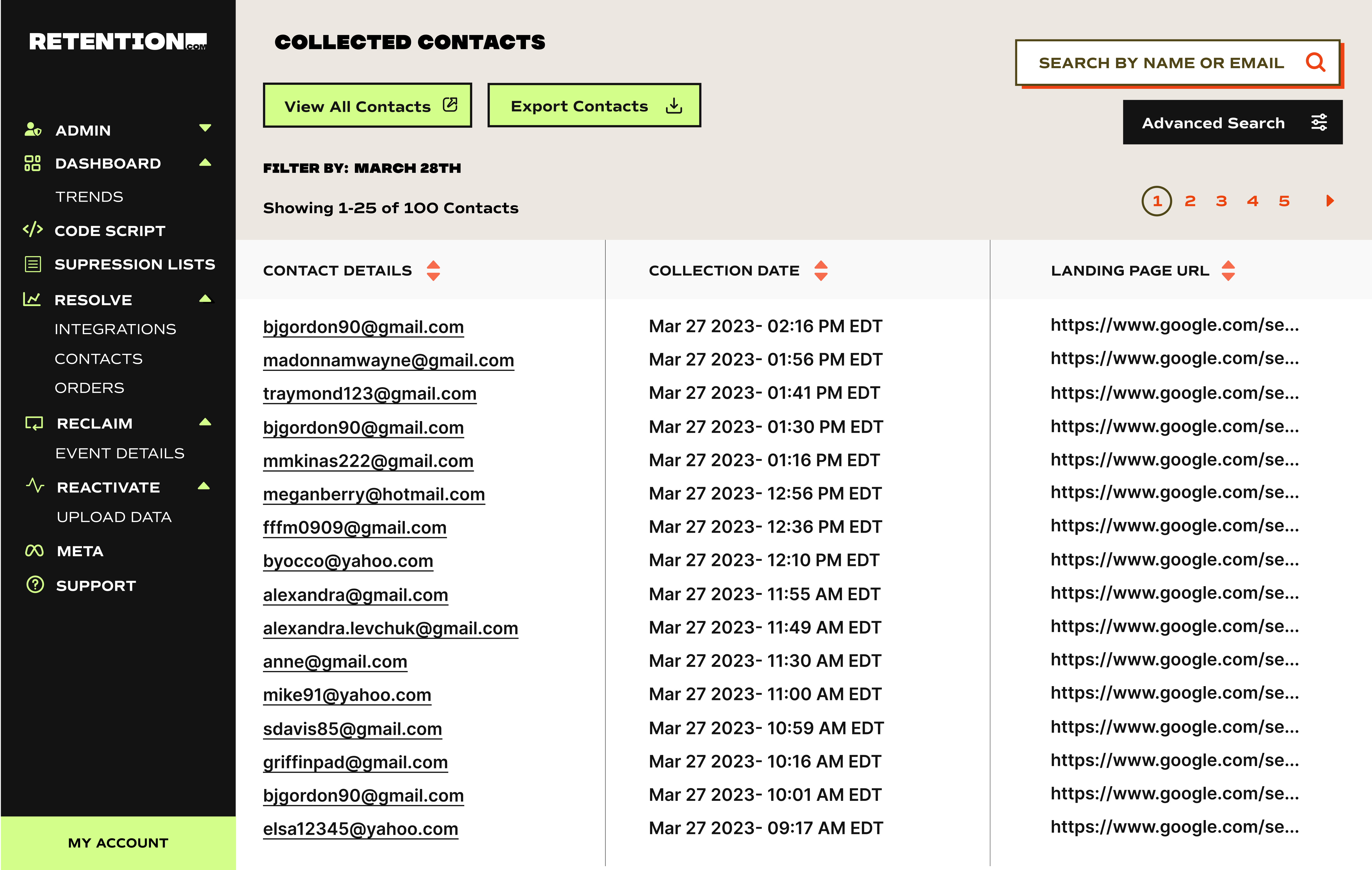Click the Reclaim icon in sidebar

click(x=34, y=423)
